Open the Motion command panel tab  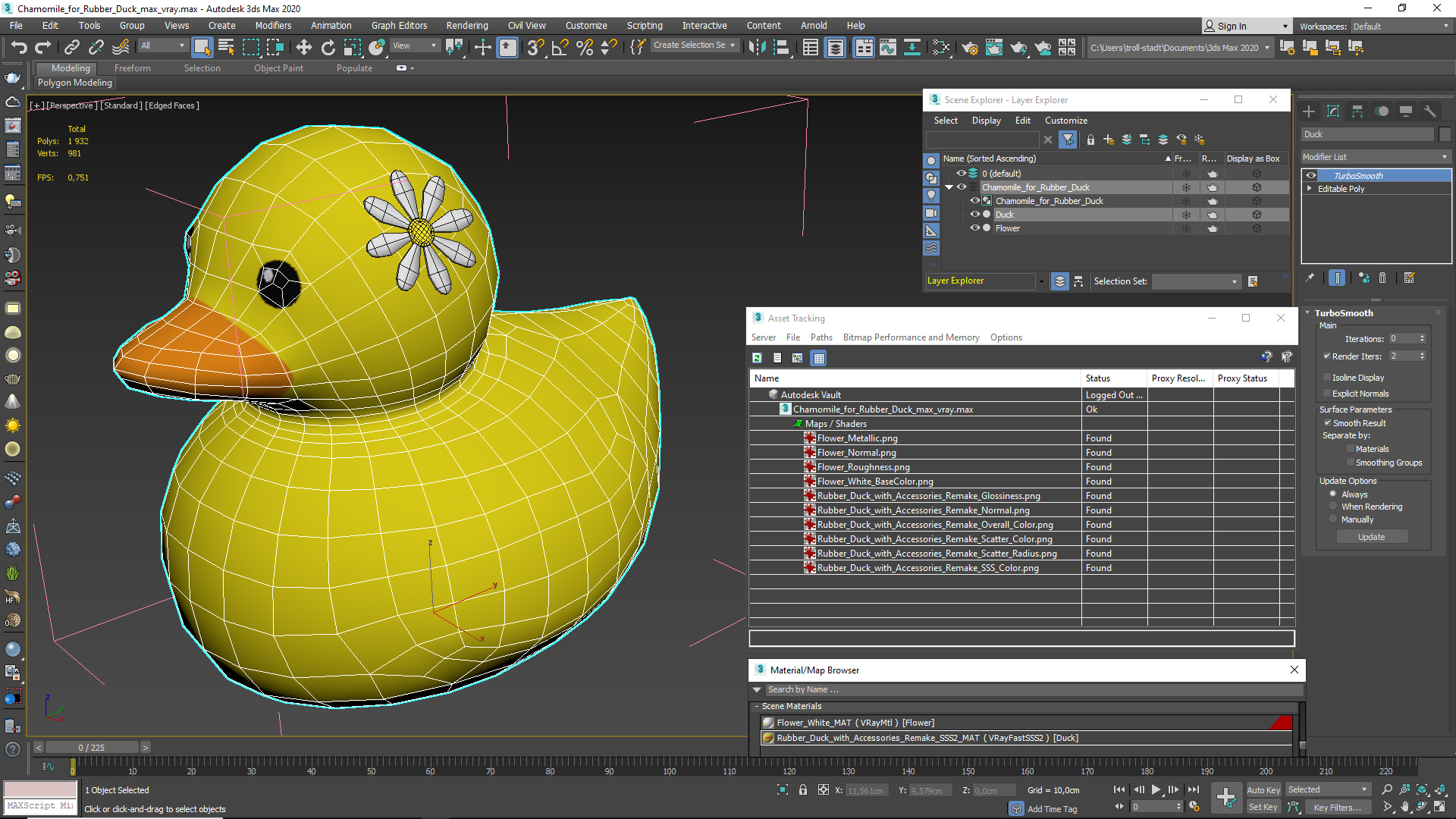pyautogui.click(x=1382, y=111)
